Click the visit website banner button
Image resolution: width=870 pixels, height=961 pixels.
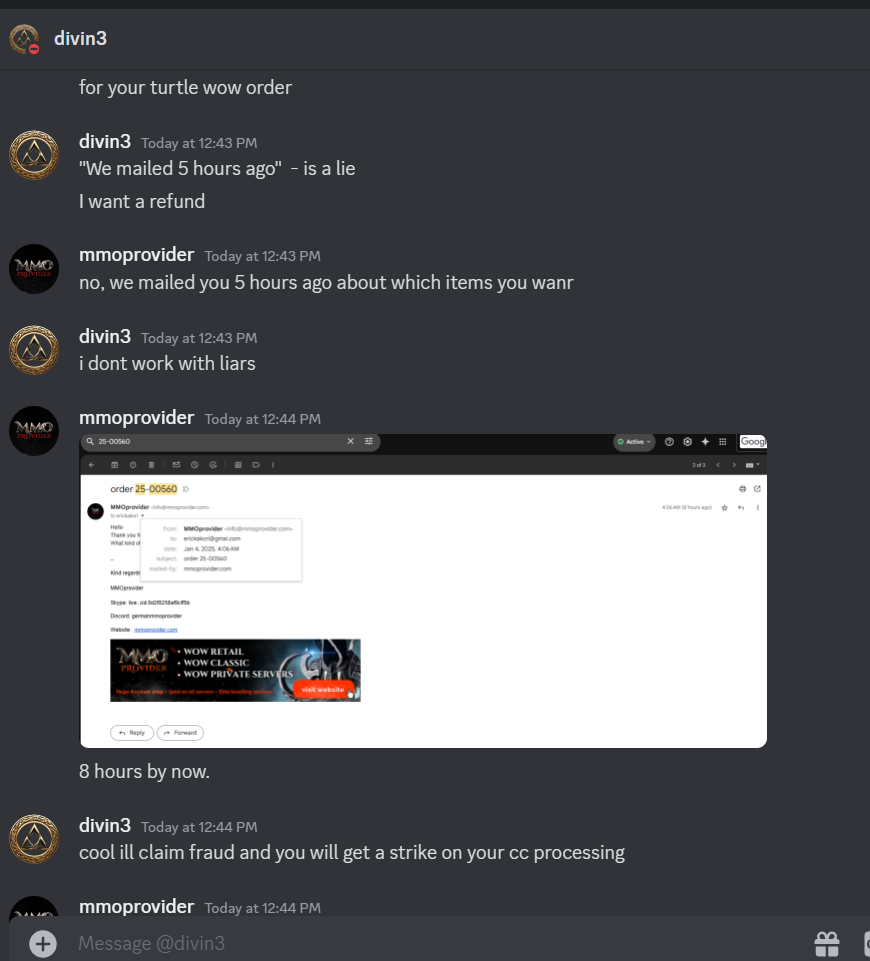click(x=323, y=689)
